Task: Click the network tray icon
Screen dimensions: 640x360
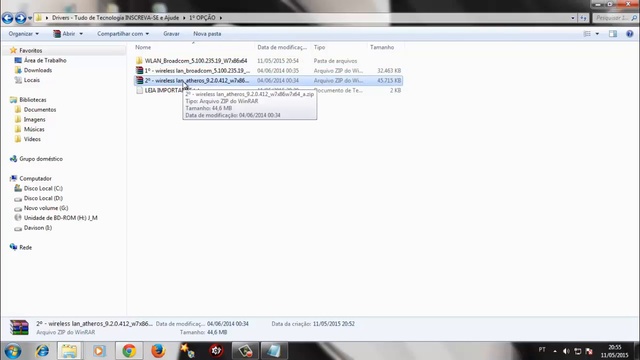Action: pos(578,351)
